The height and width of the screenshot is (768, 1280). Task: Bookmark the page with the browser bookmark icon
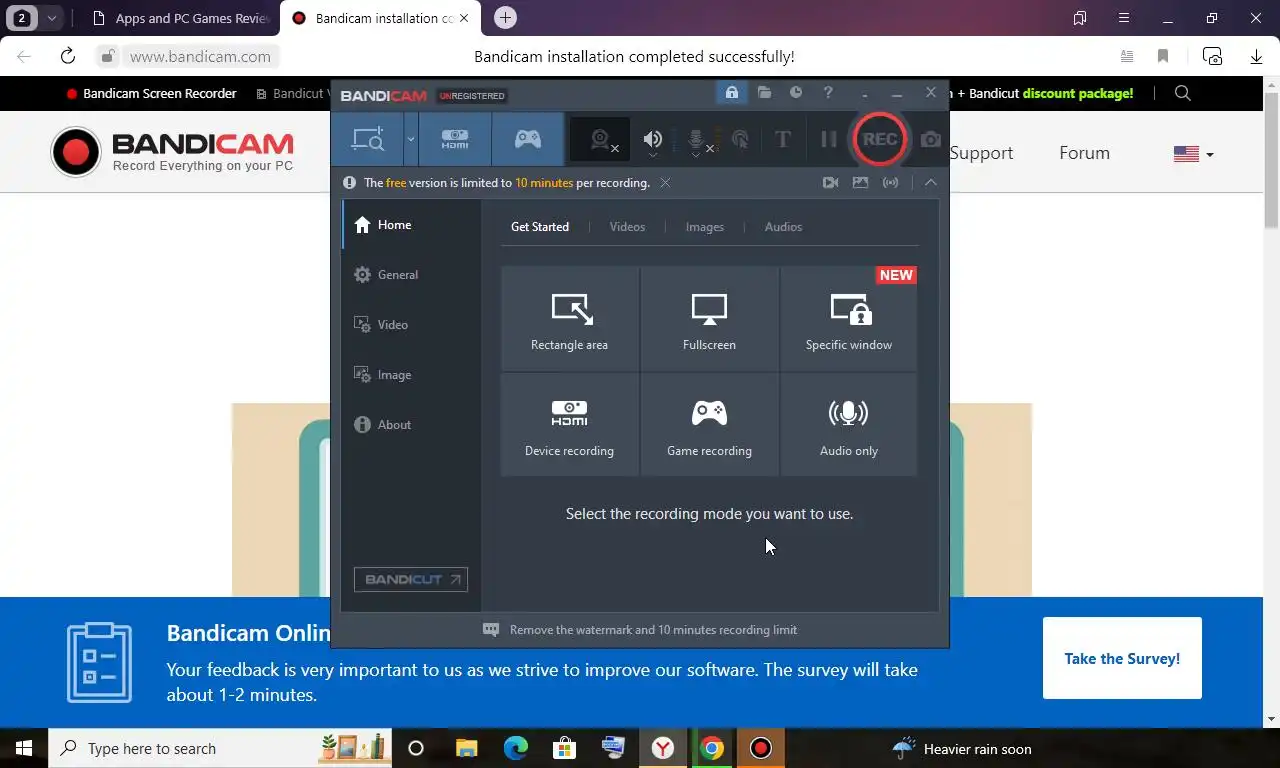coord(1163,56)
